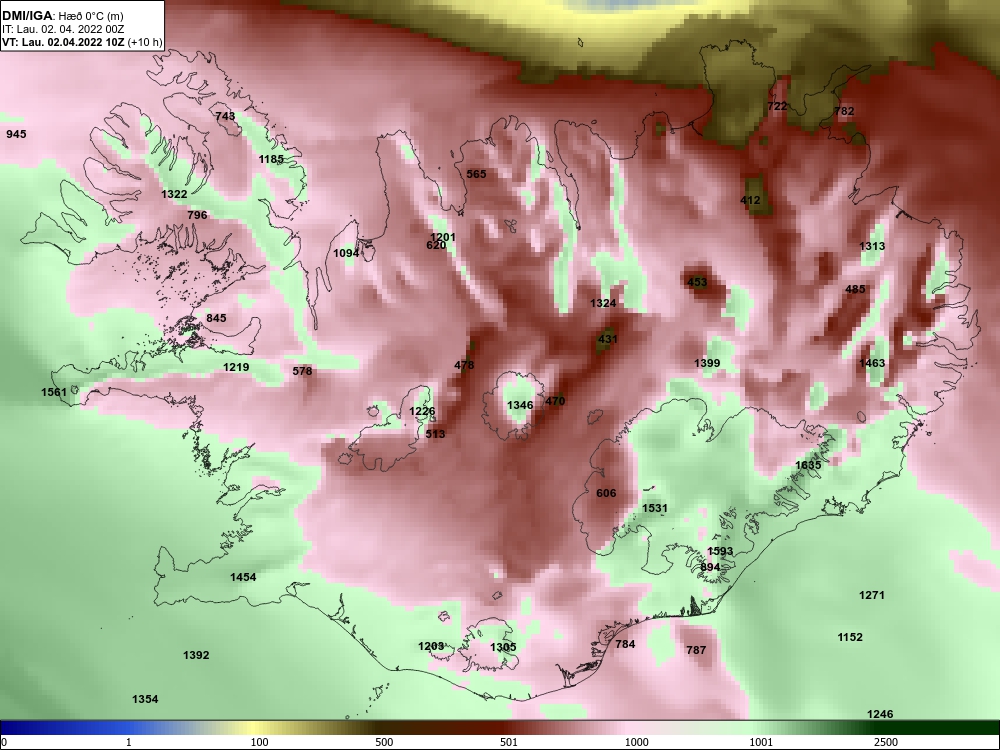Click the 478 height value
This screenshot has width=1000, height=750.
(x=464, y=365)
